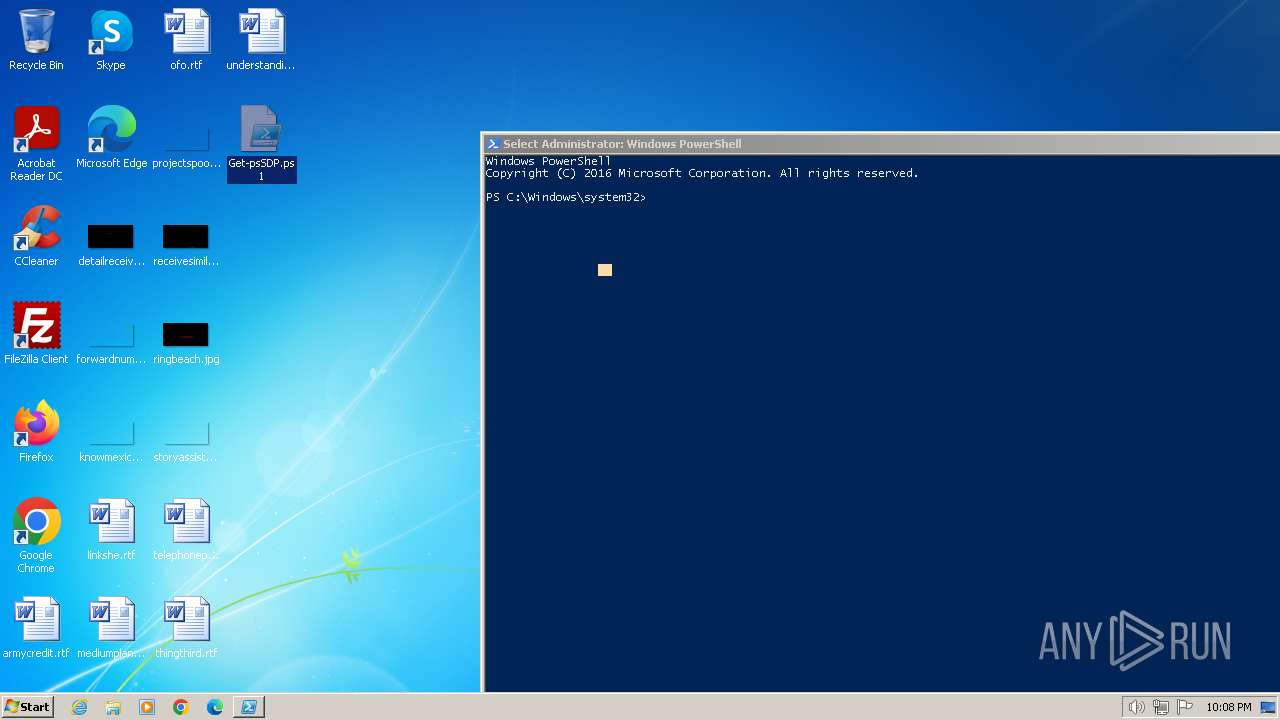
Task: Open Acrobat Reader DC shortcut
Action: (36, 144)
